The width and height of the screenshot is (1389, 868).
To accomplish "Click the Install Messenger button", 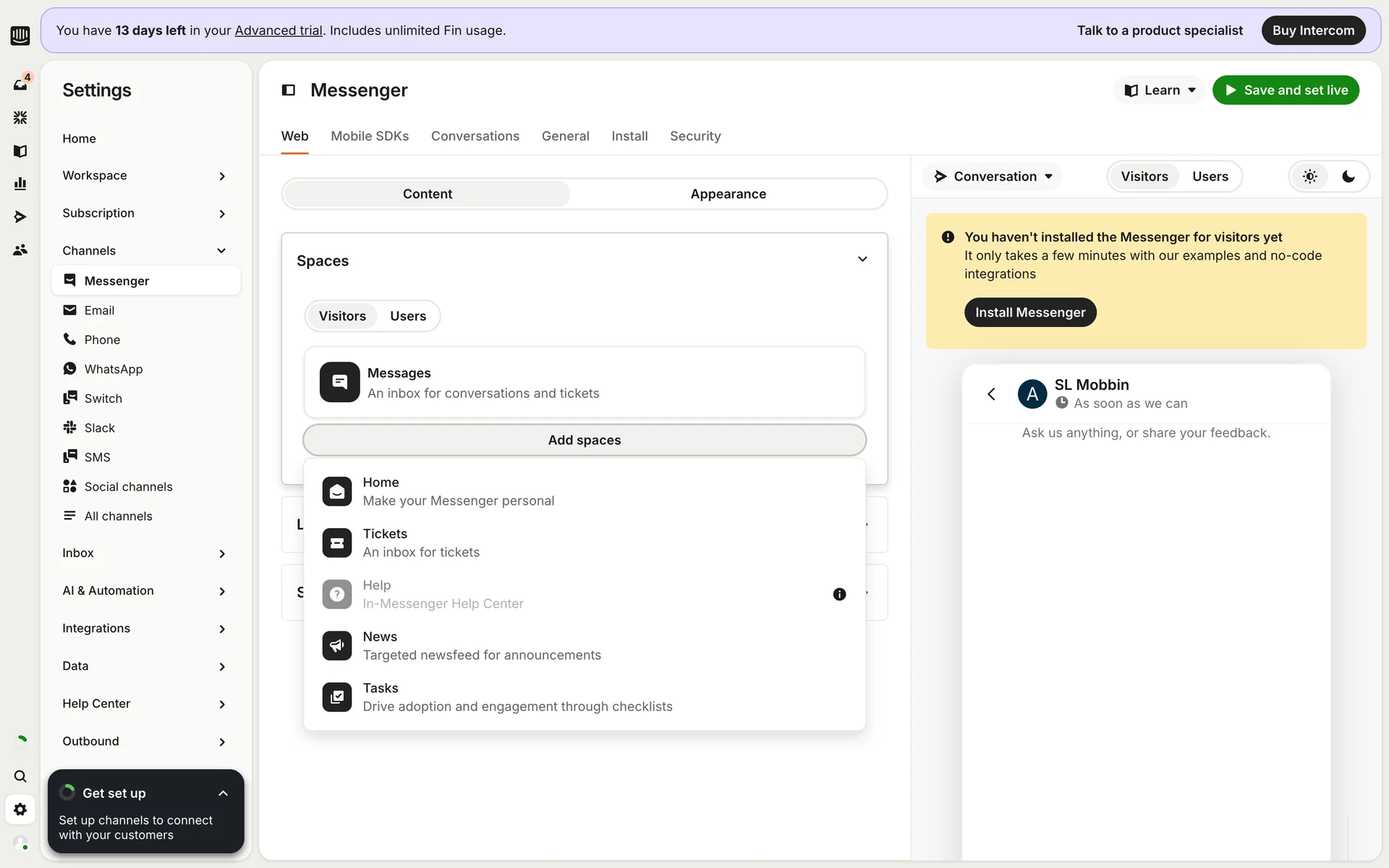I will pos(1030,312).
